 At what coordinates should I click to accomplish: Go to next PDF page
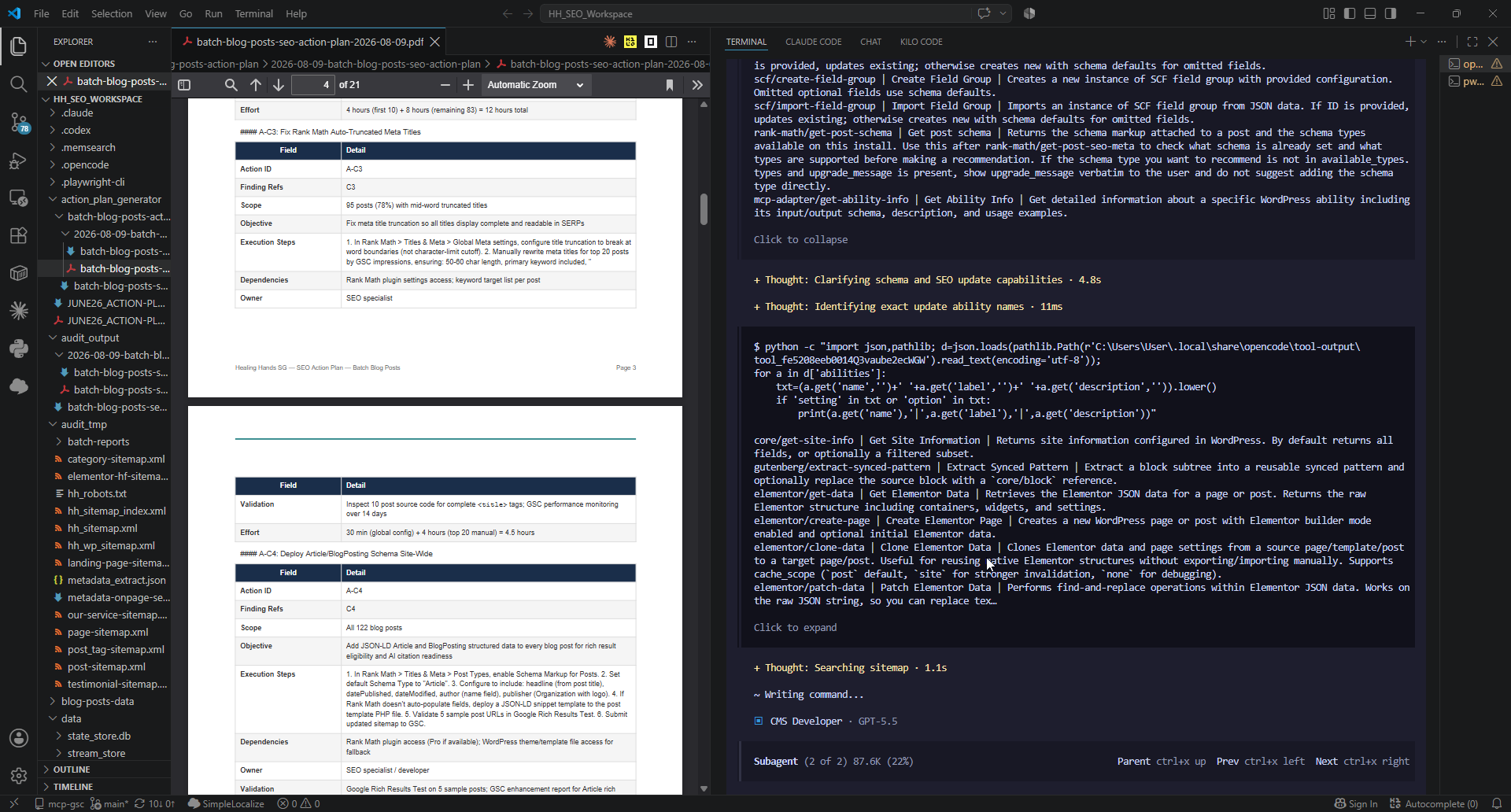[x=279, y=85]
